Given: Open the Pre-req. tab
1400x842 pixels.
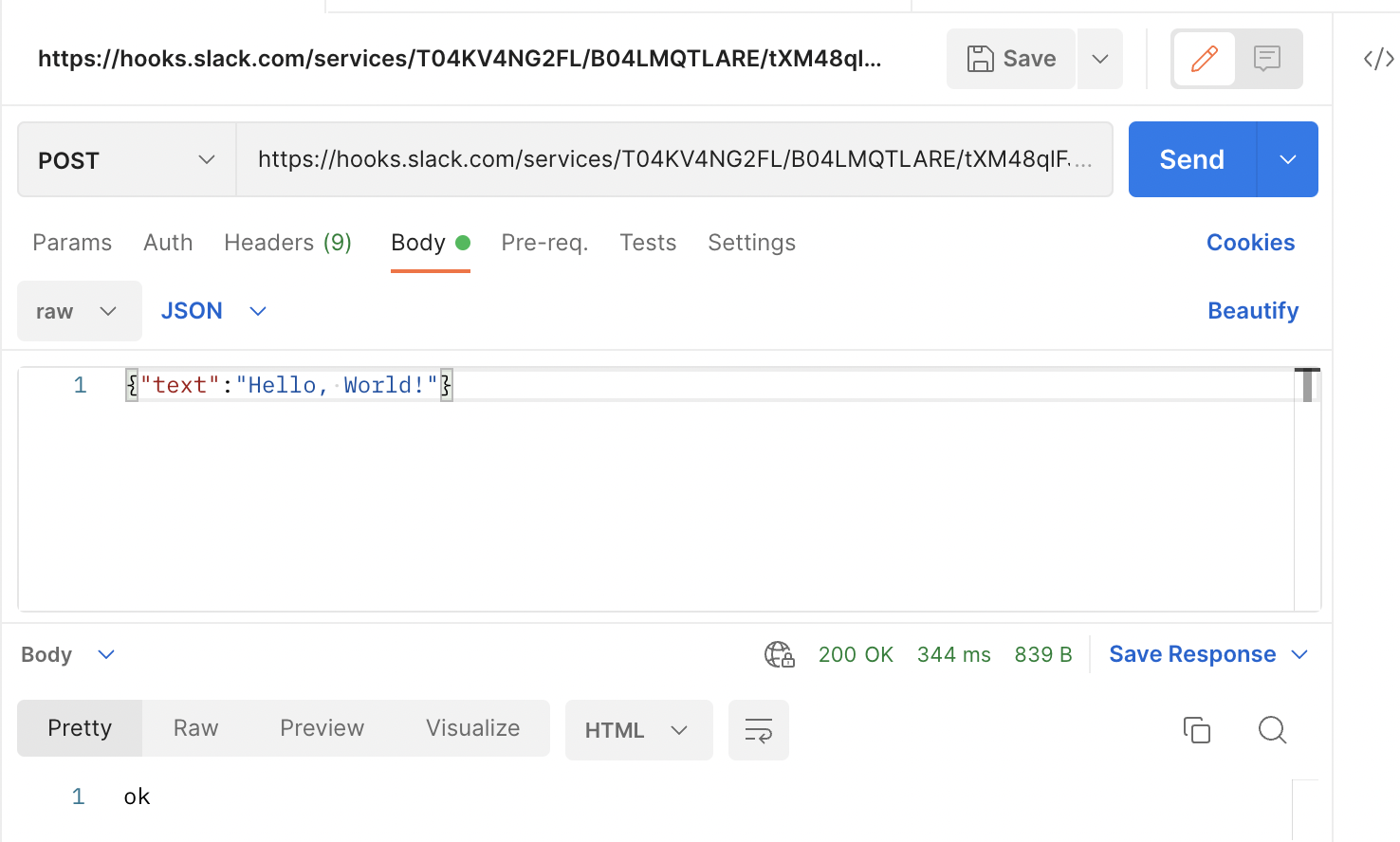Looking at the screenshot, I should [544, 243].
